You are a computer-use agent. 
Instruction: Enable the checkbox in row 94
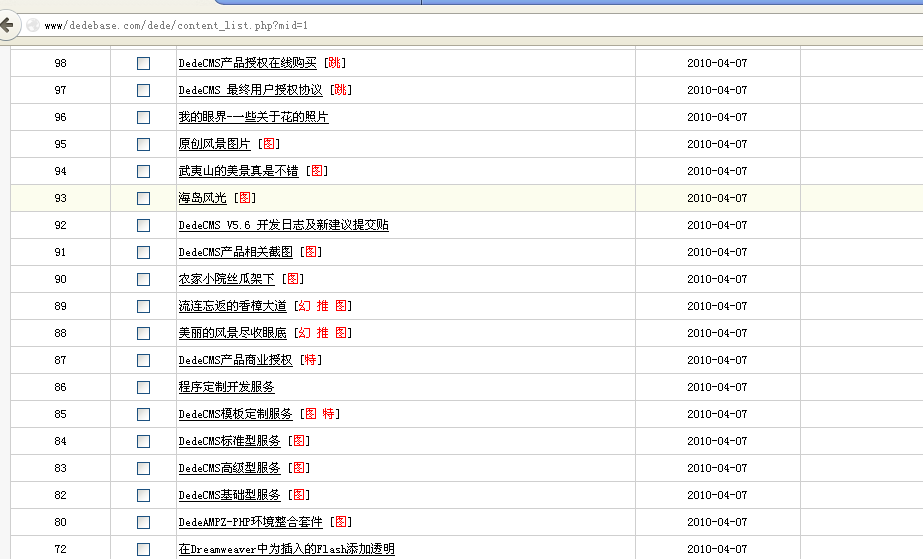click(x=144, y=171)
